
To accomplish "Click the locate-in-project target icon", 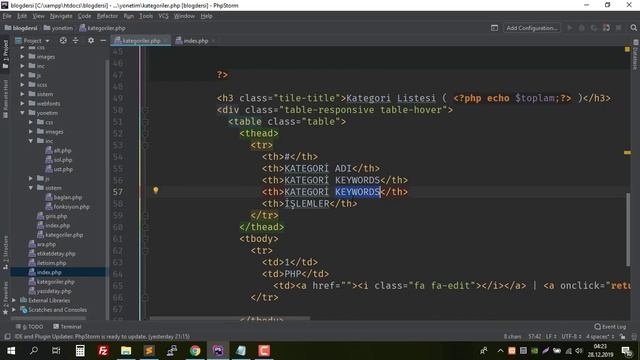I will (x=63, y=40).
